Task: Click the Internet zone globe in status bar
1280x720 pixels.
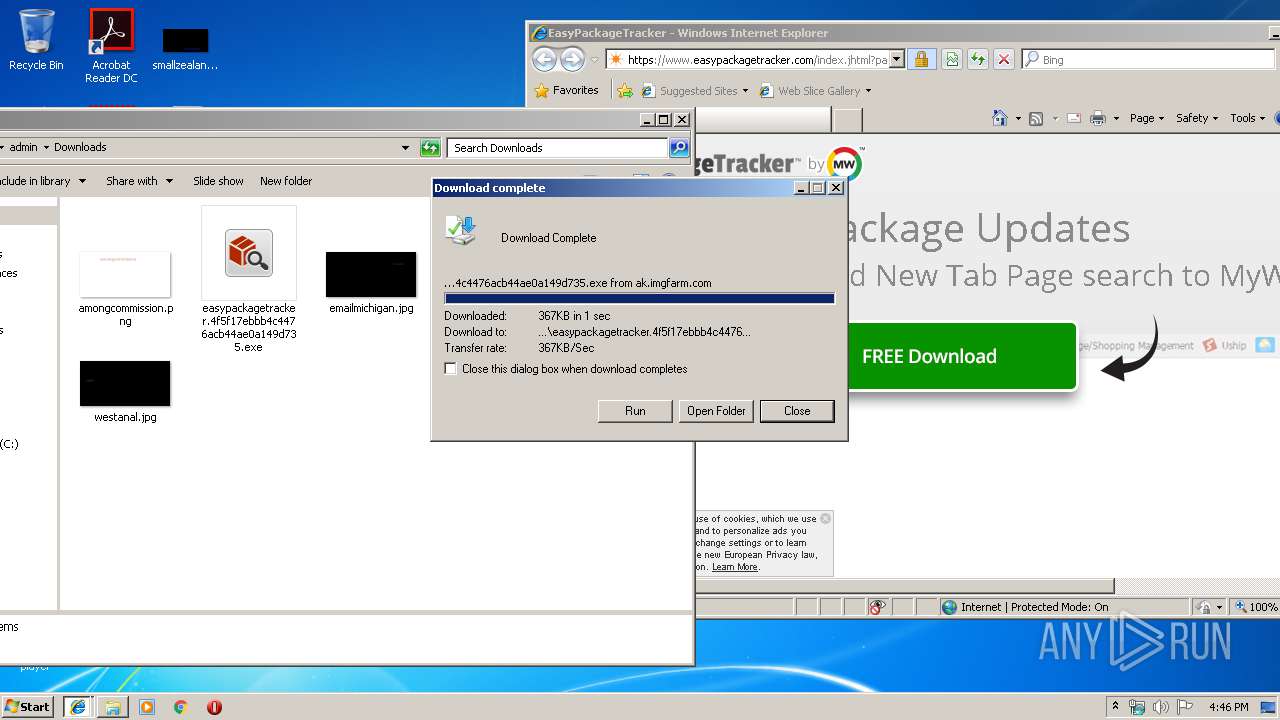Action: coord(949,607)
